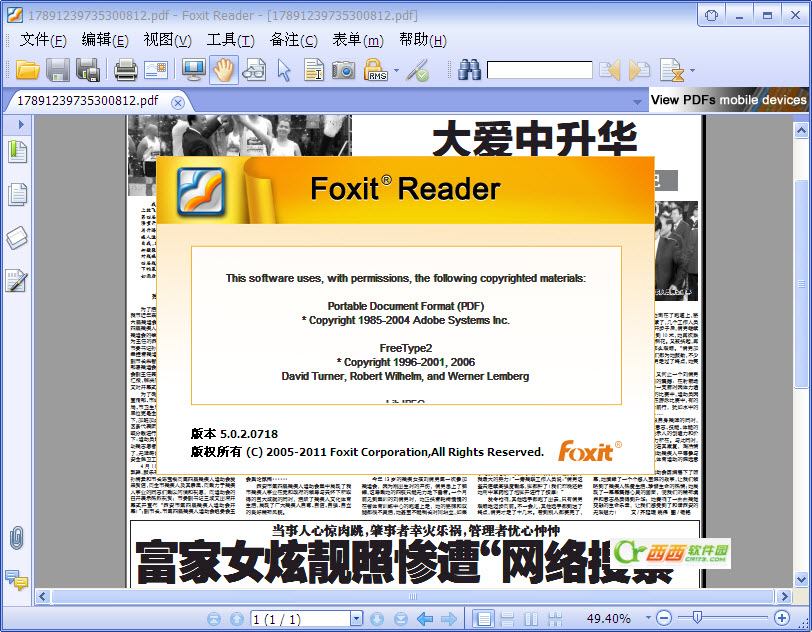The height and width of the screenshot is (632, 812).
Task: Click the blue next view arrow
Action: (449, 619)
